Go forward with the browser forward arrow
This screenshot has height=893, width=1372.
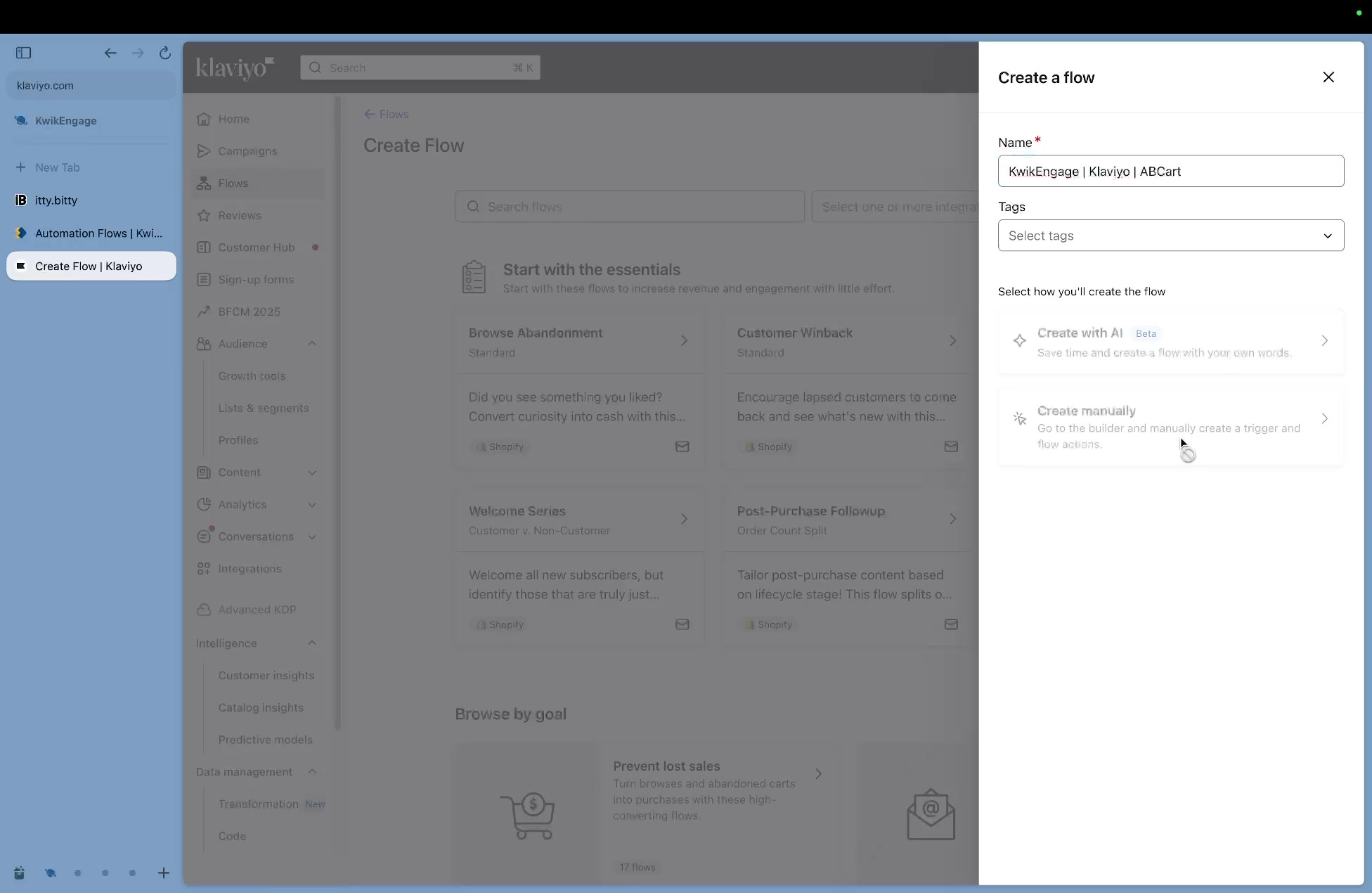pos(138,53)
